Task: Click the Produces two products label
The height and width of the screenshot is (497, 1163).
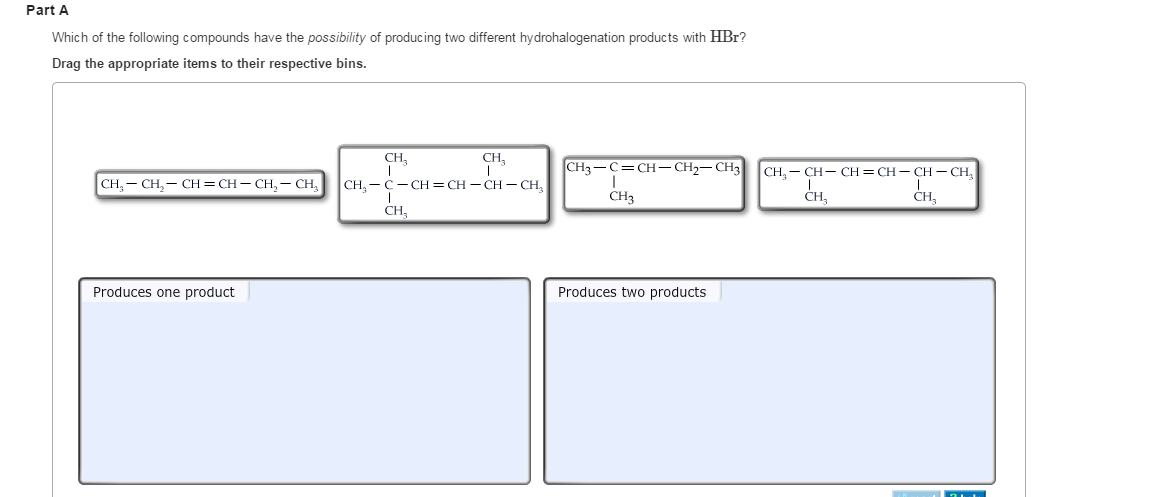Action: pos(632,292)
